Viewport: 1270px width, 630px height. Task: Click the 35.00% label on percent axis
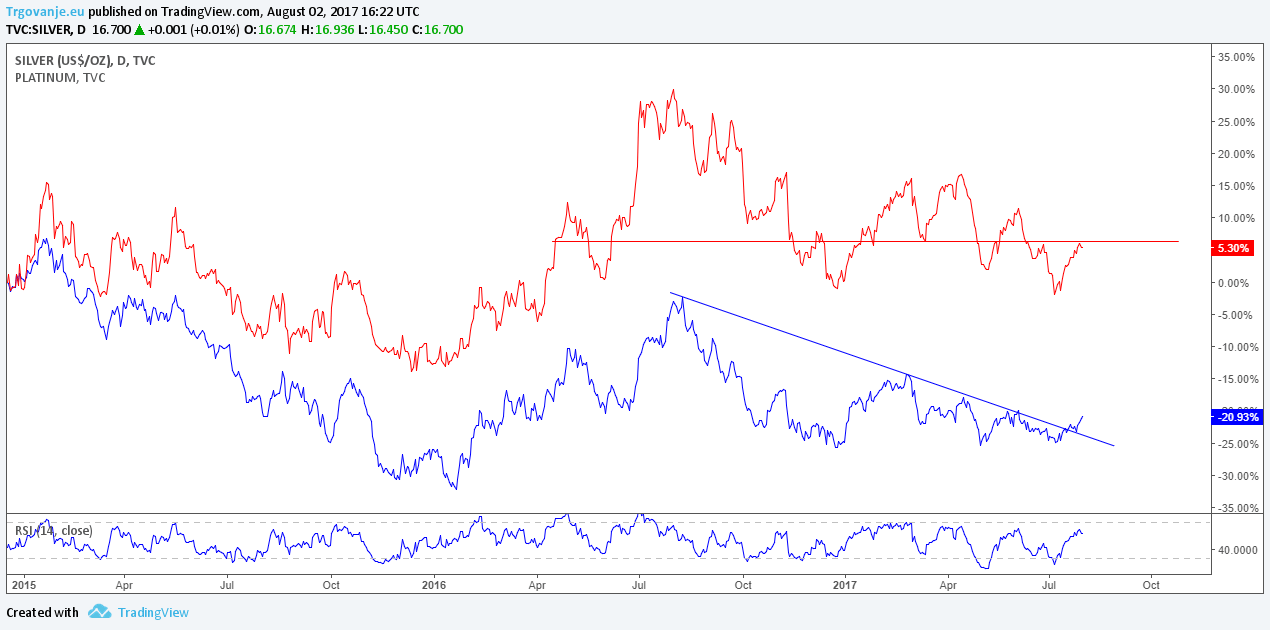point(1234,57)
